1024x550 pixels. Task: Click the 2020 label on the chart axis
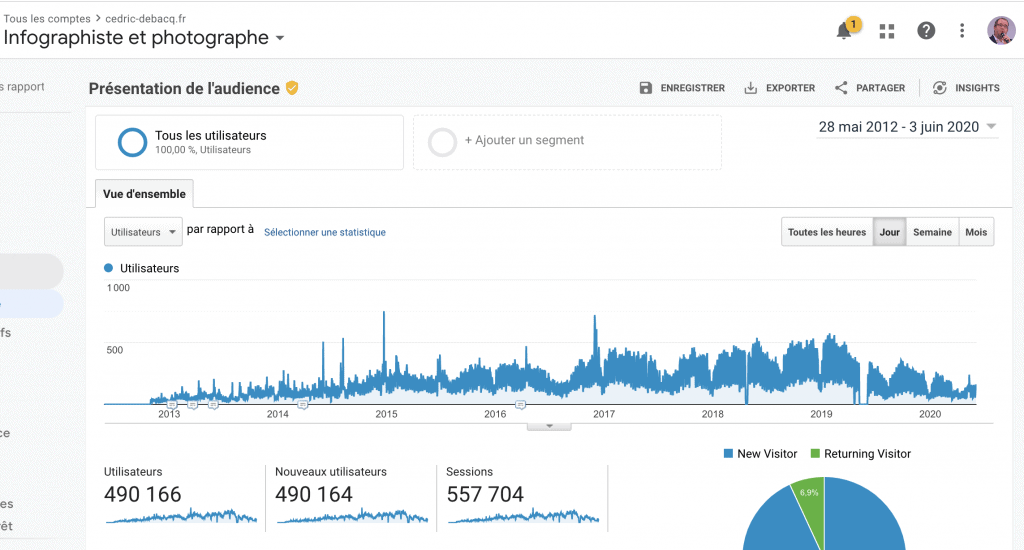coord(930,413)
